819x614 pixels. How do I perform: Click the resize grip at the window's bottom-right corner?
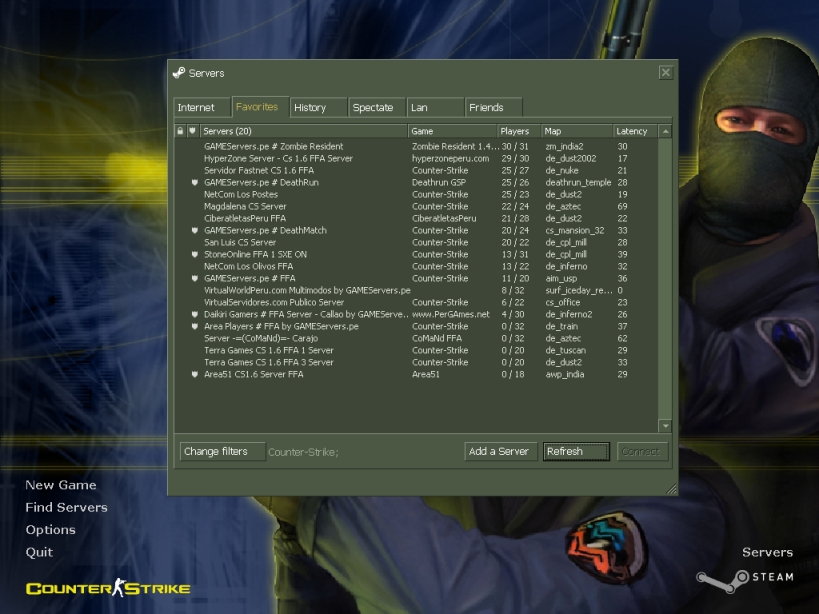point(673,488)
